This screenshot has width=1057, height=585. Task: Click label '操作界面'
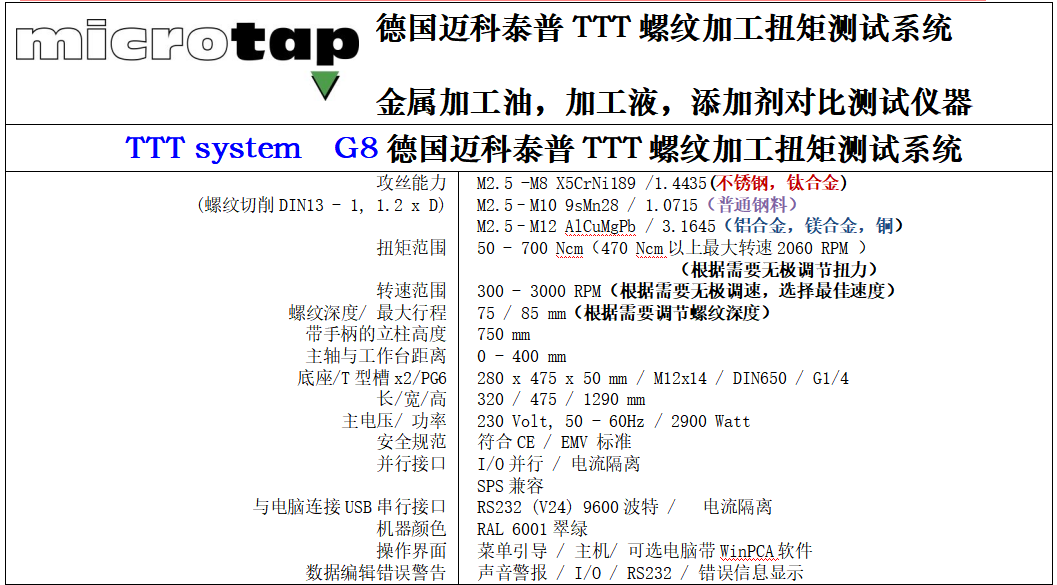(x=411, y=551)
